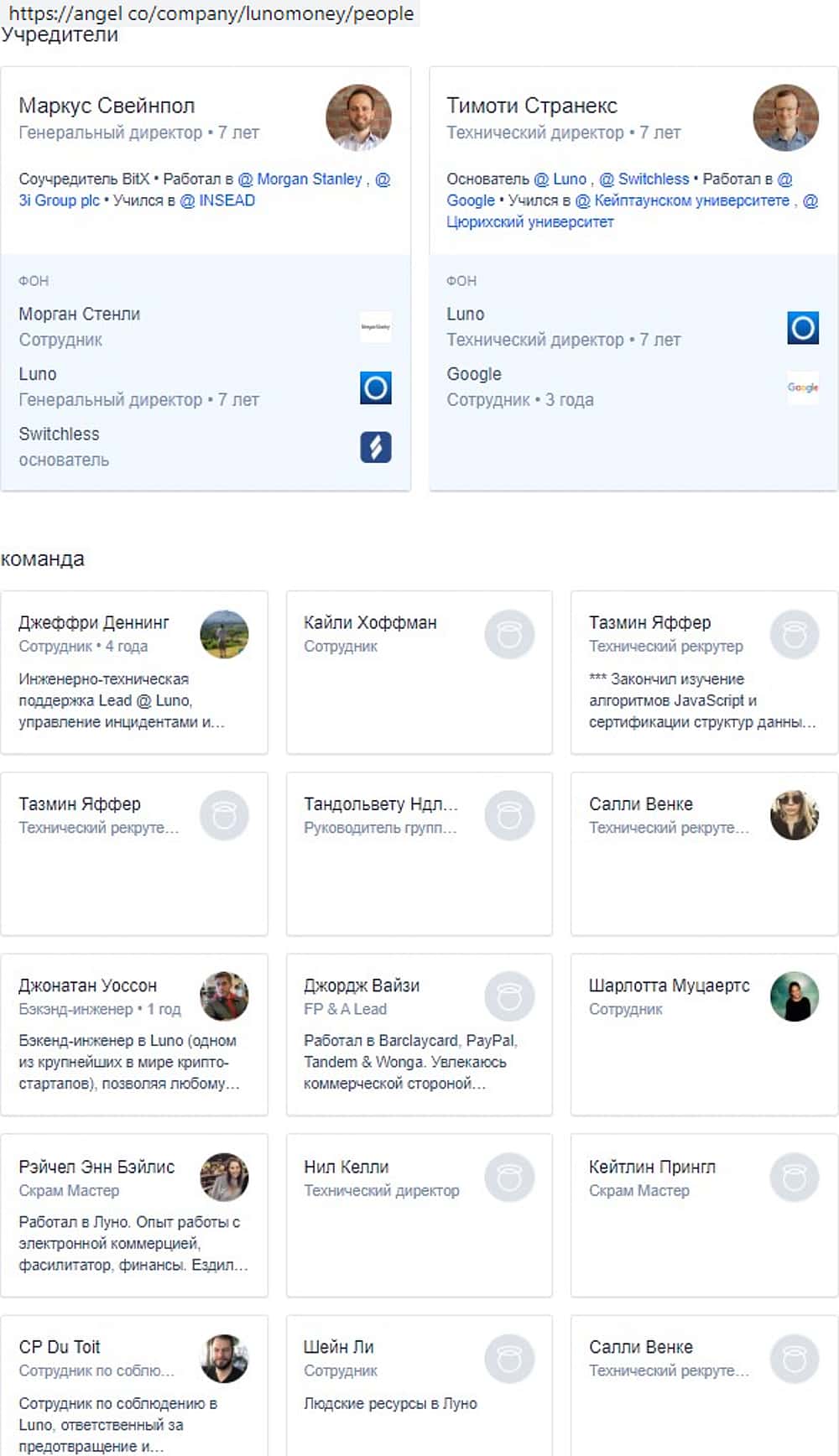Follow the @ Кейптаунском университете link
The image size is (839, 1456).
pyautogui.click(x=682, y=200)
